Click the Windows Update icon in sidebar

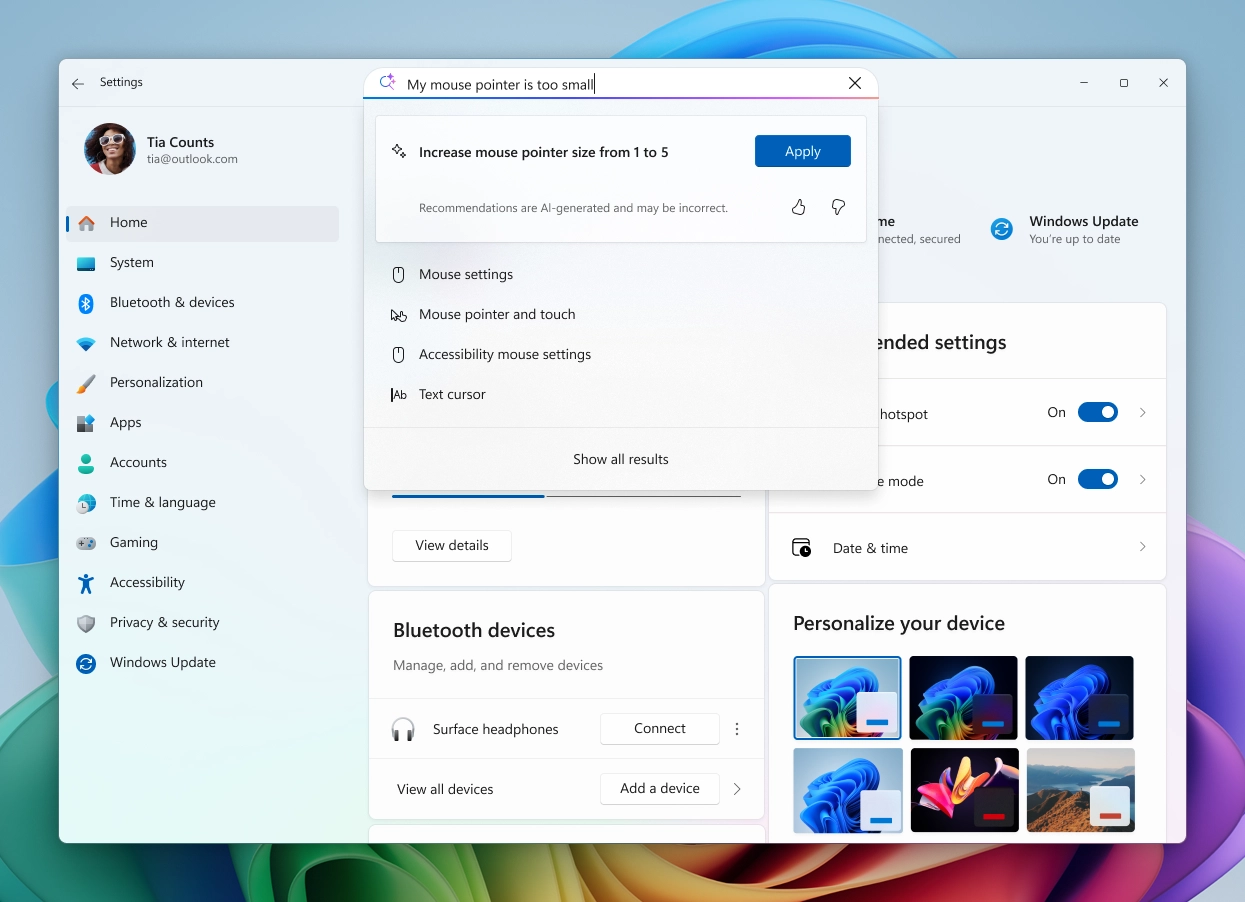pos(86,663)
